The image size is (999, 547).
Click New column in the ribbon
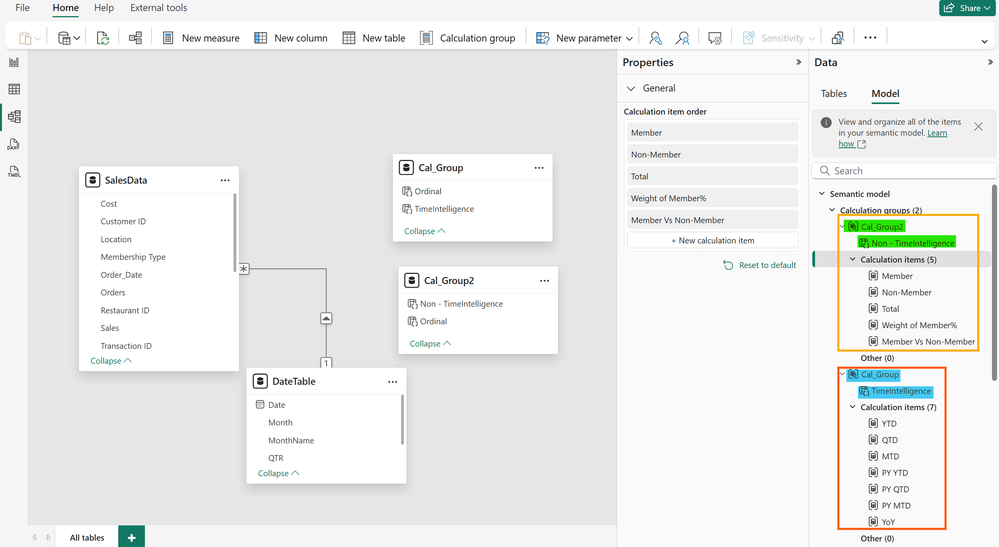coord(291,38)
